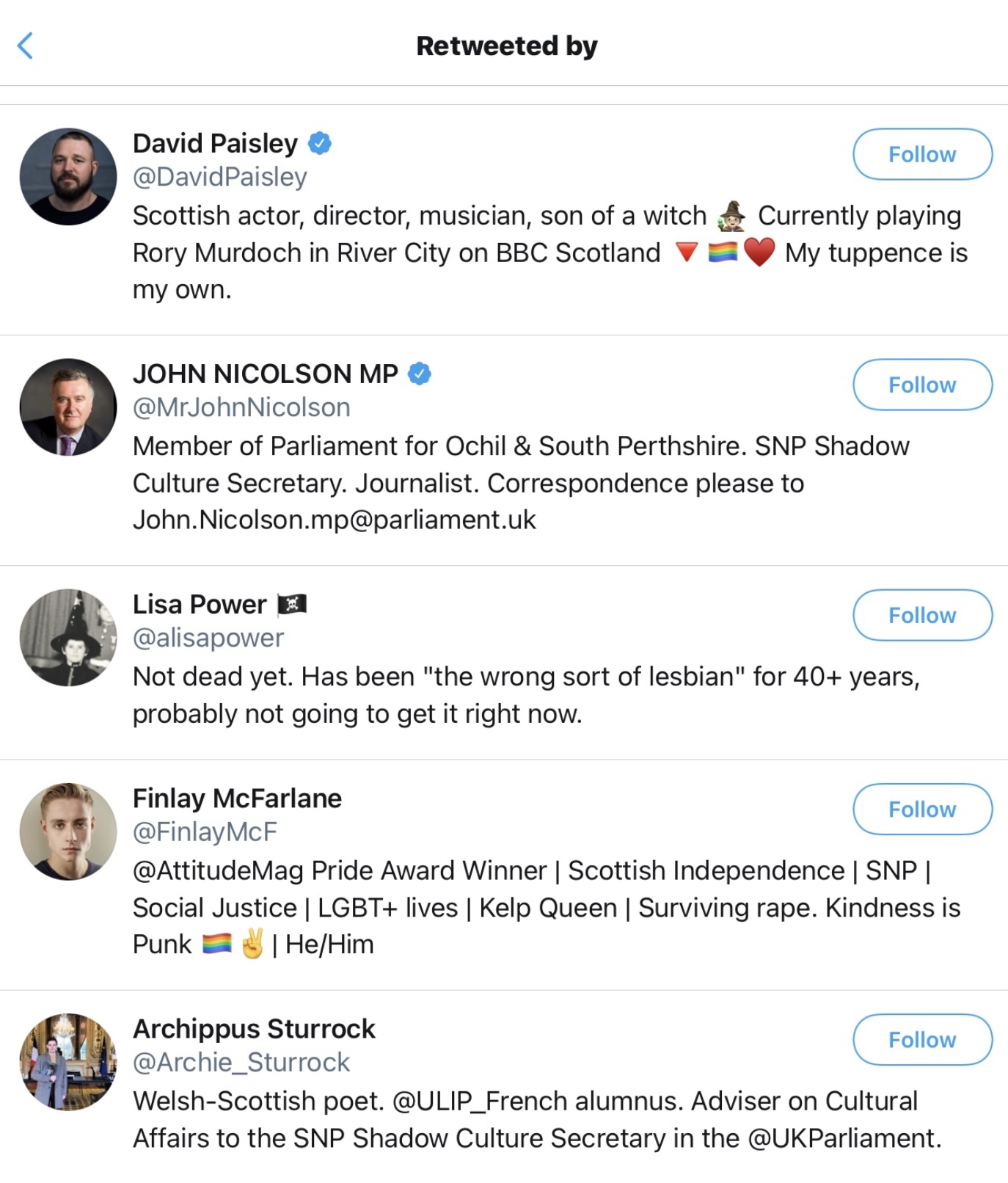Tap the @alisapower username
Viewport: 1008px width, 1183px height.
click(208, 638)
